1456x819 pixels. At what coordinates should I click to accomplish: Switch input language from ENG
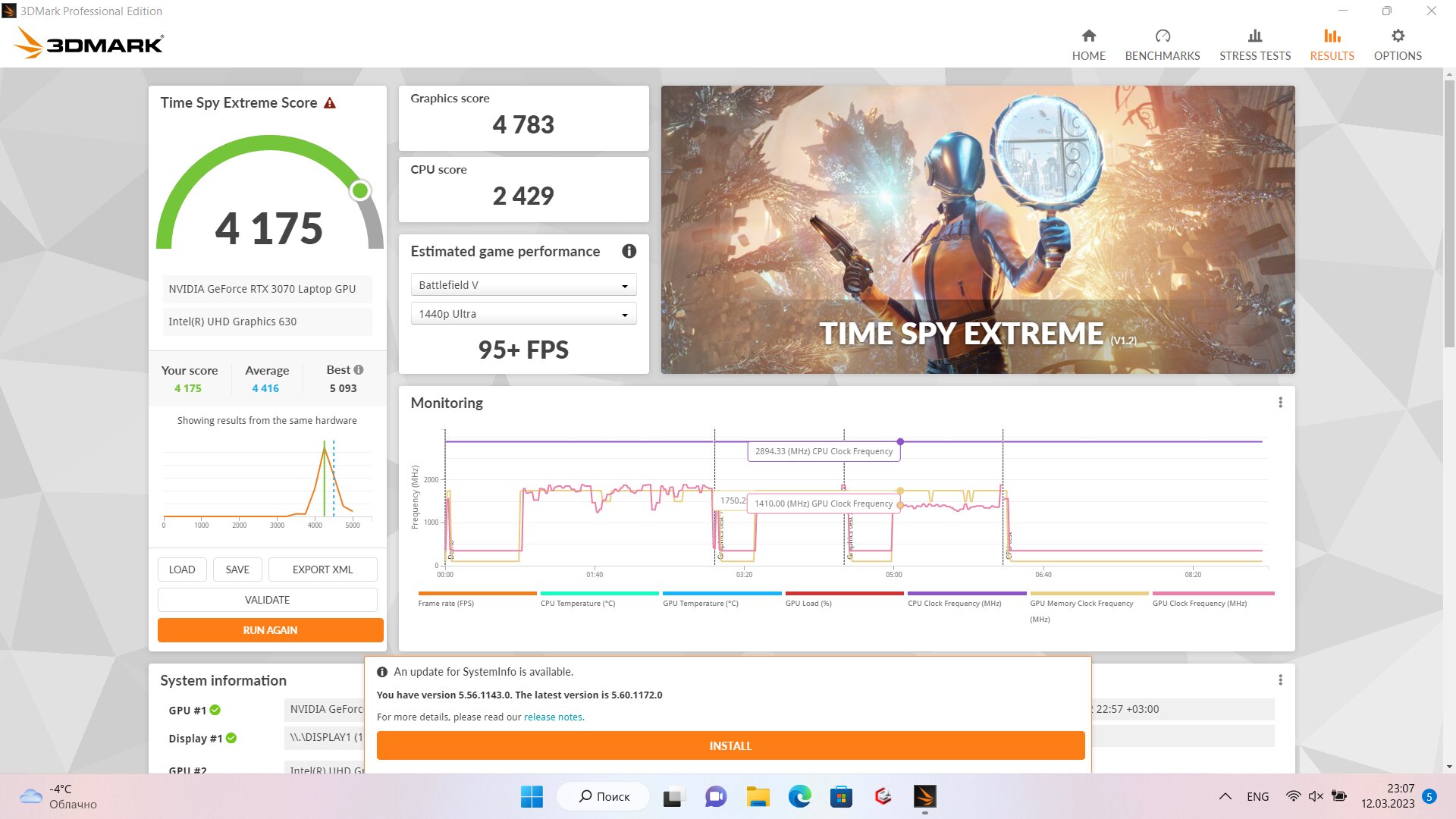(x=1257, y=796)
